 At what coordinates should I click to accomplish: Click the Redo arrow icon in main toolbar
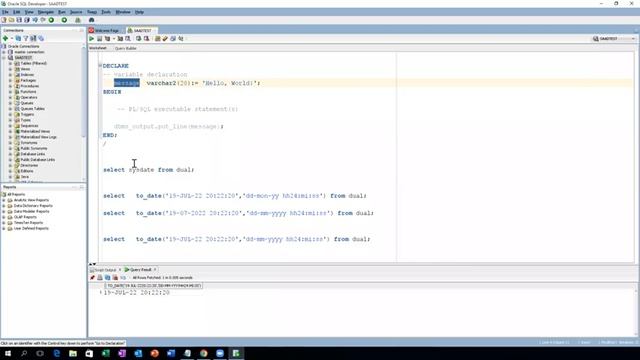[x=43, y=20]
